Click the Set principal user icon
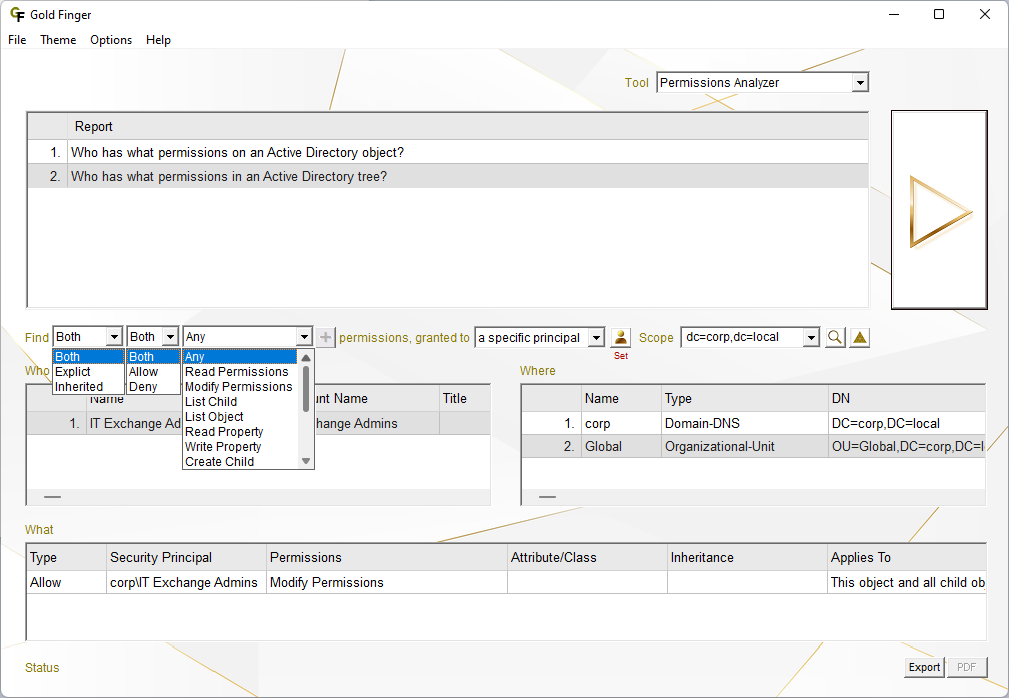This screenshot has width=1009, height=698. tap(621, 338)
